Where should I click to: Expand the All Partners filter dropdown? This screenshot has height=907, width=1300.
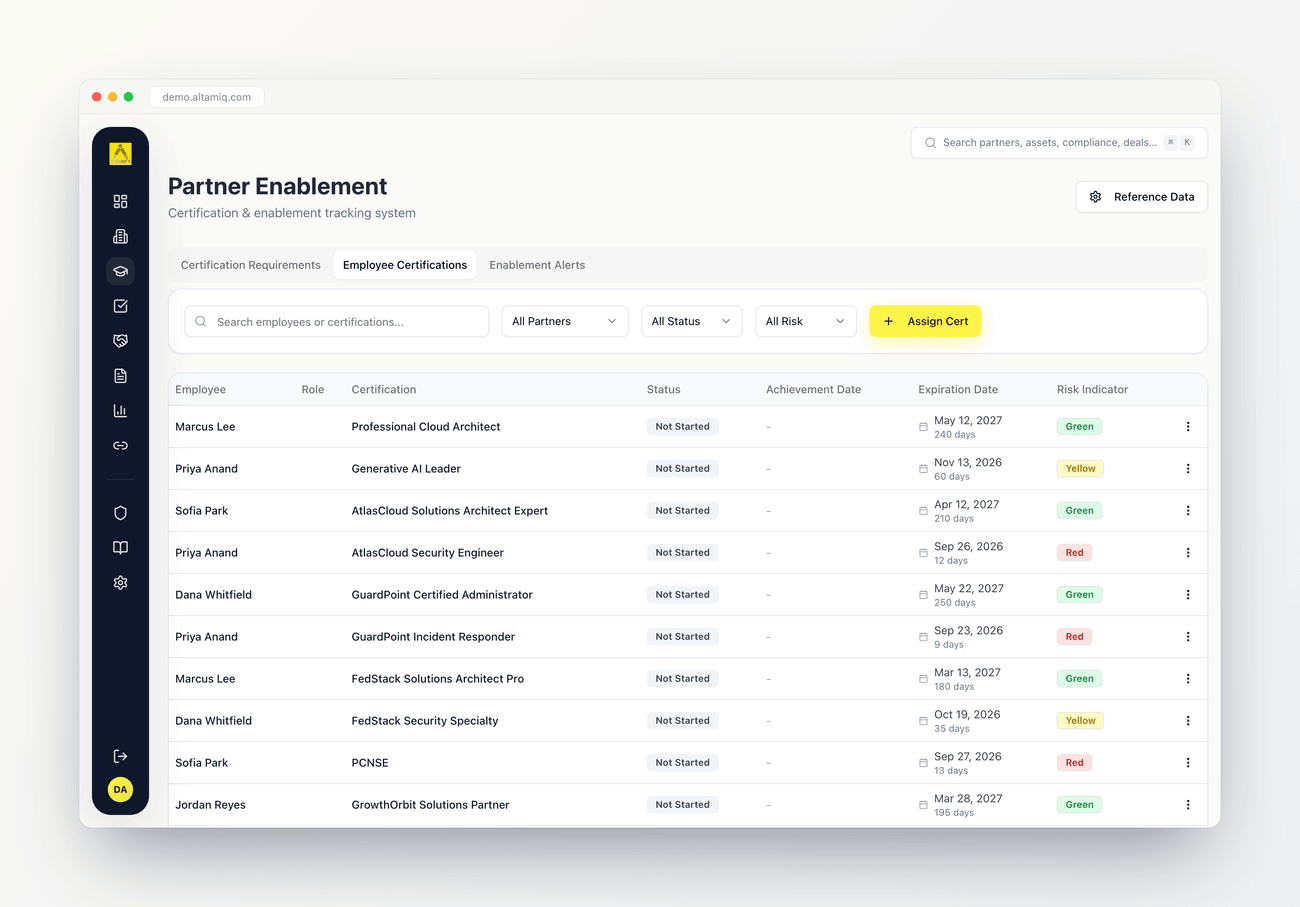564,321
